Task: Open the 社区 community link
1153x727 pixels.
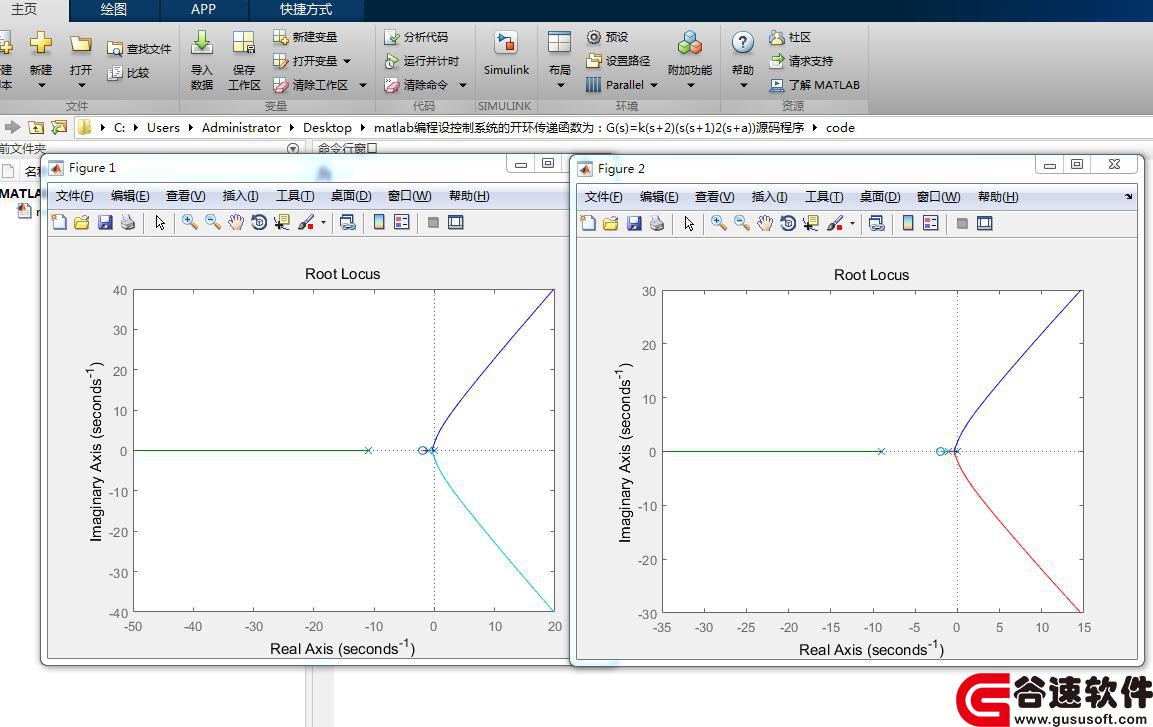Action: point(790,37)
